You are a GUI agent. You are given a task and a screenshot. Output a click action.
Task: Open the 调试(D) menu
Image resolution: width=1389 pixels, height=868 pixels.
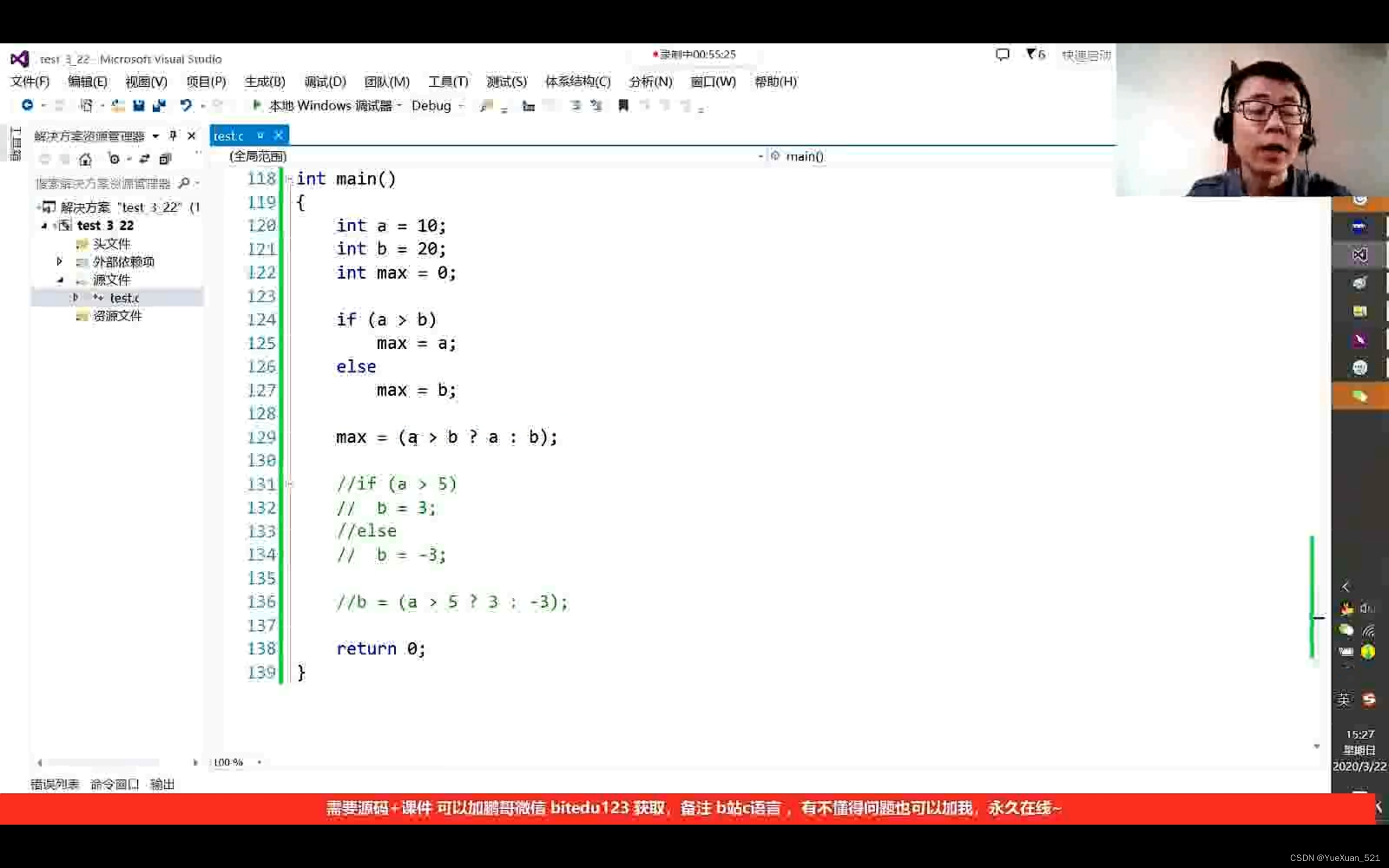coord(325,81)
